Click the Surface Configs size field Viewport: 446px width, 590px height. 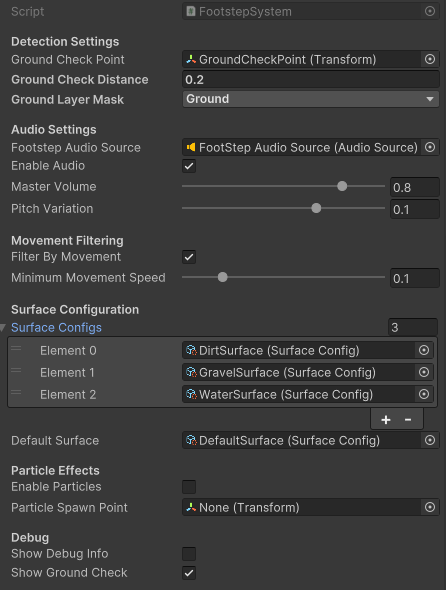pos(413,327)
